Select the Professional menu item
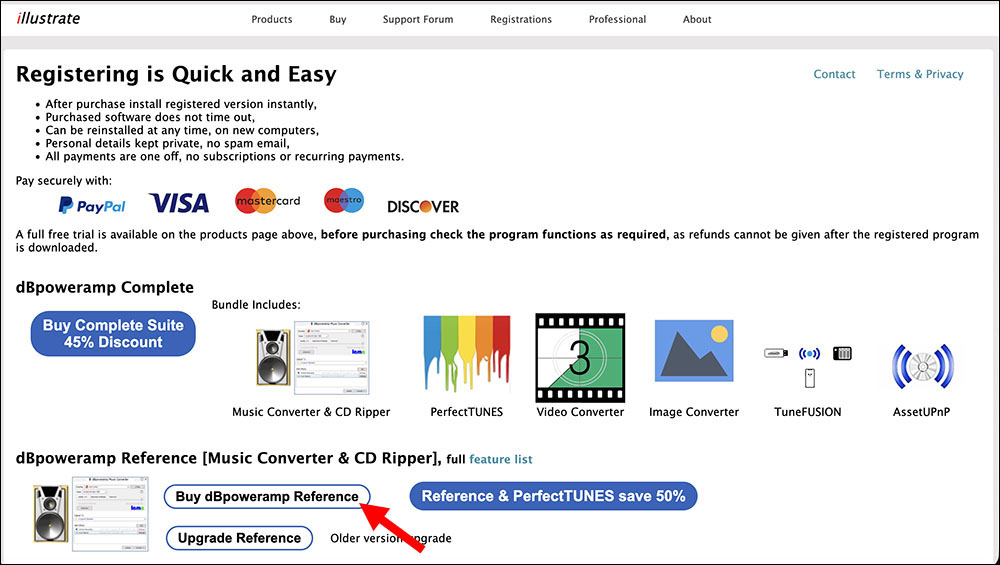This screenshot has width=1000, height=565. click(x=617, y=19)
